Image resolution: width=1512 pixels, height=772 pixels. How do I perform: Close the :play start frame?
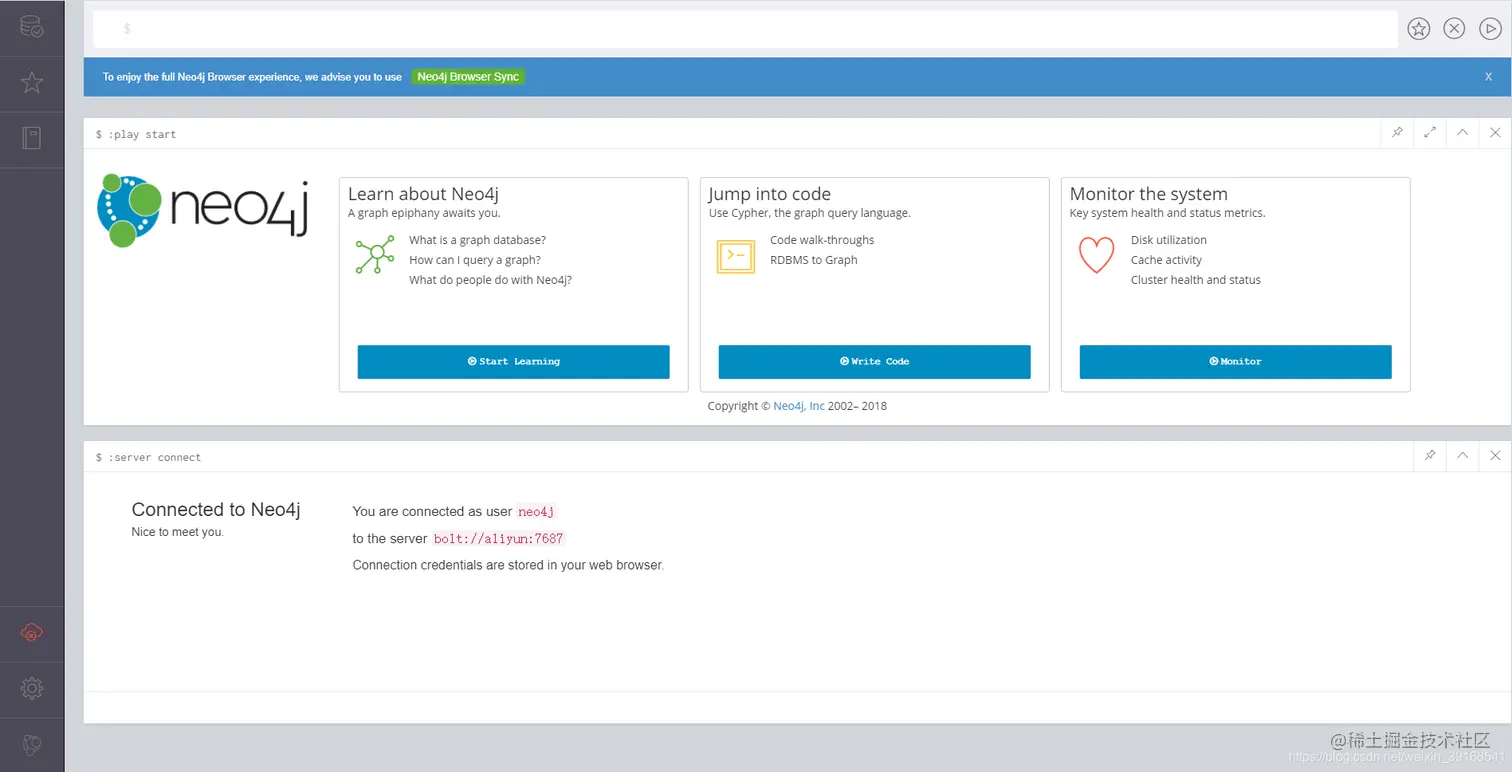click(x=1495, y=133)
